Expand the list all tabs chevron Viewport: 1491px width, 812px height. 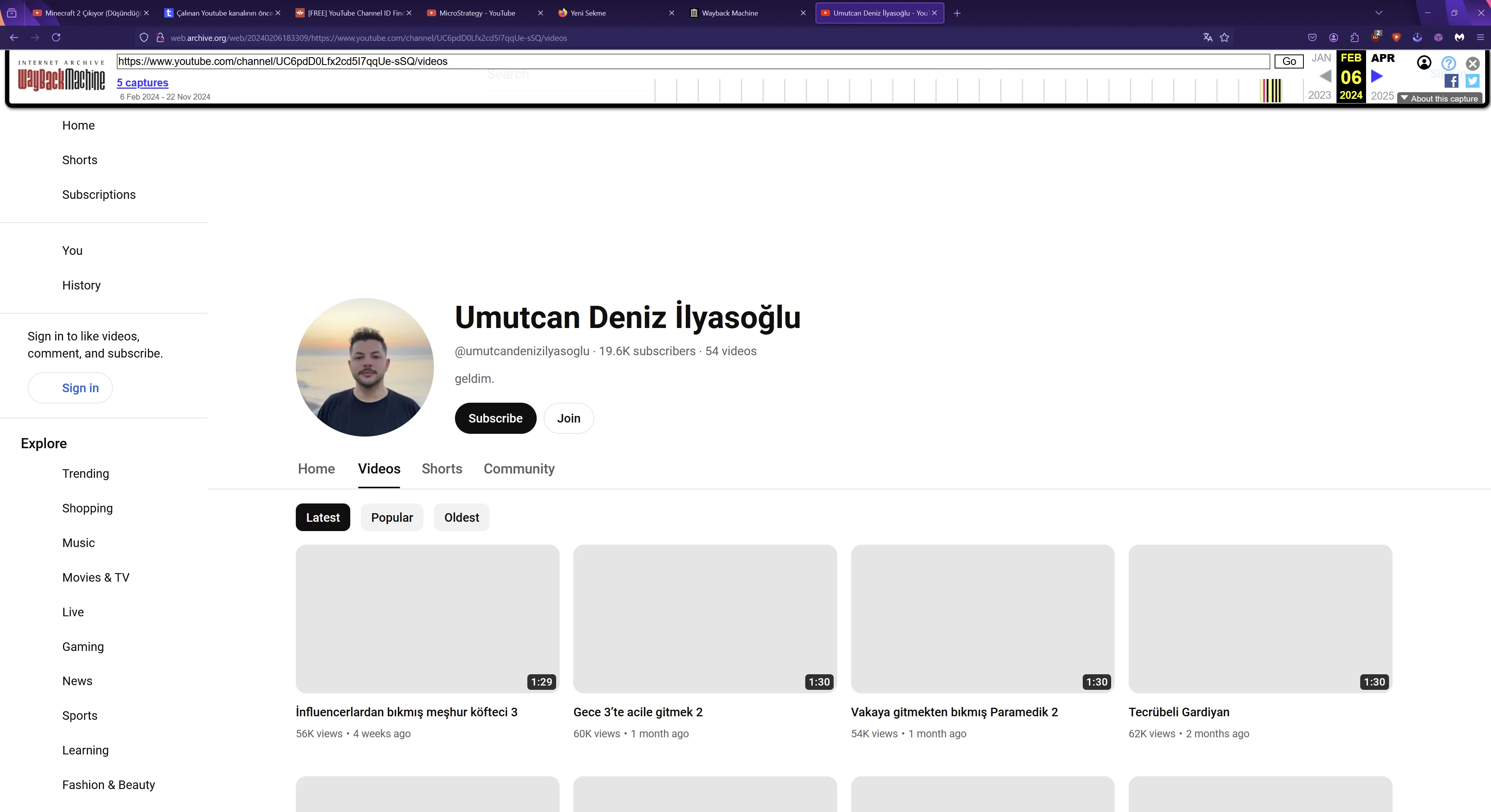tap(1379, 13)
